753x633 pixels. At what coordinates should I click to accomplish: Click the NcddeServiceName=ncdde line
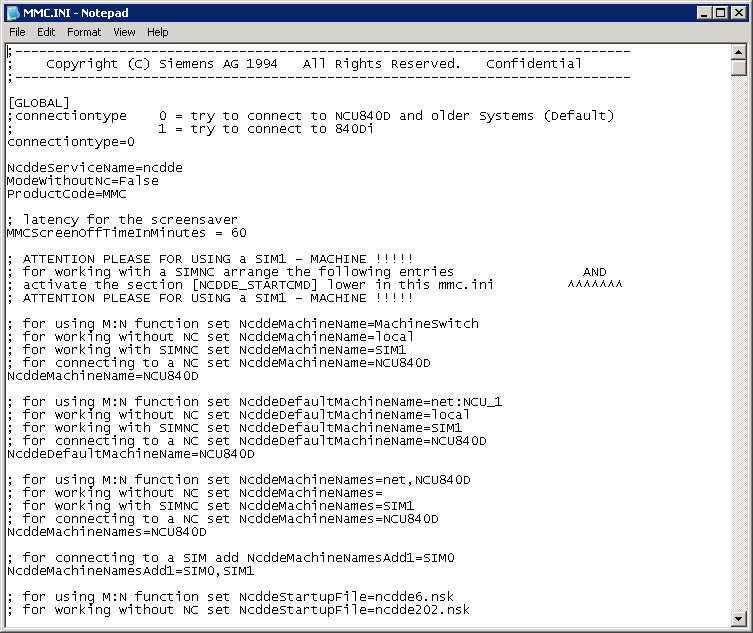pyautogui.click(x=95, y=168)
